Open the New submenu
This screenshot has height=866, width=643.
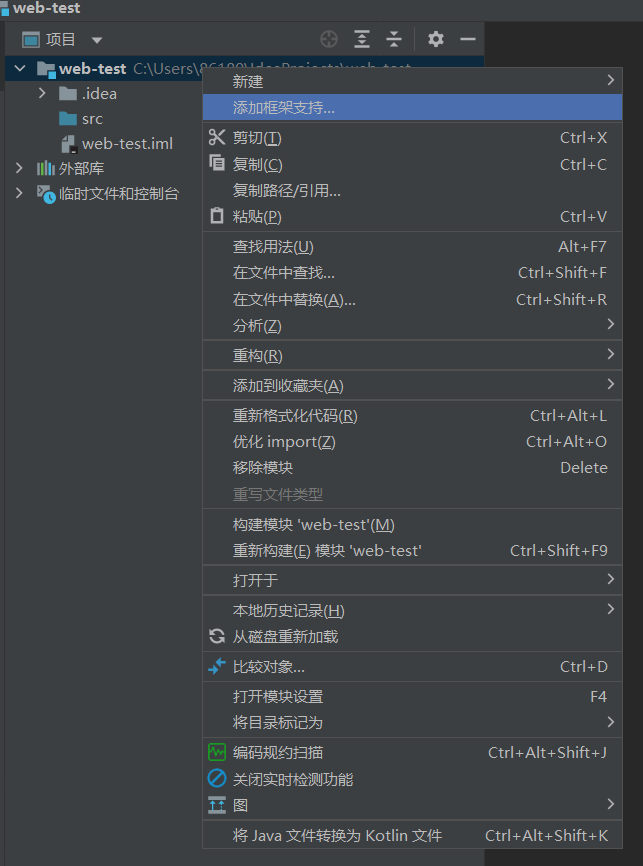(248, 81)
